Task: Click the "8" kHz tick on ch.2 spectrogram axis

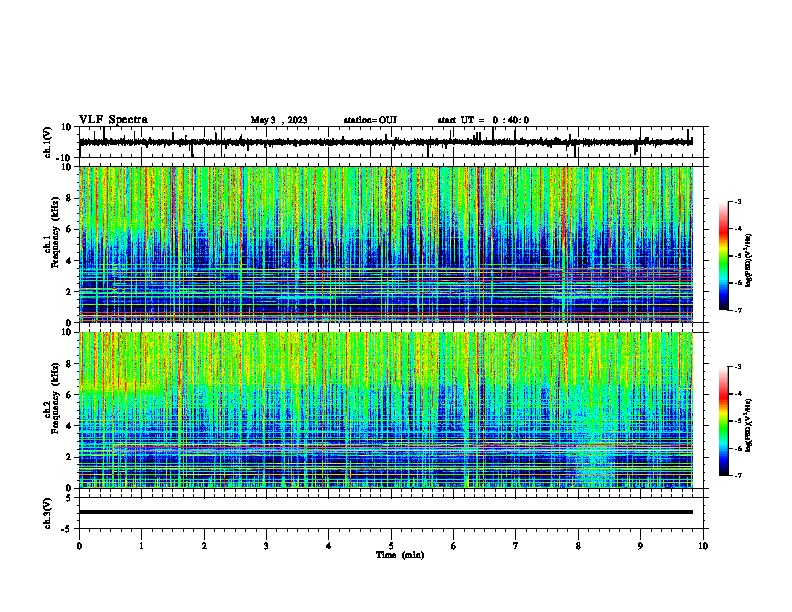Action: click(70, 364)
